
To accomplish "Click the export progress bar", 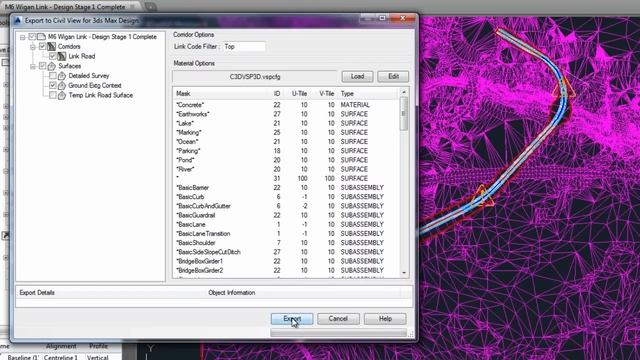I will click(x=338, y=333).
